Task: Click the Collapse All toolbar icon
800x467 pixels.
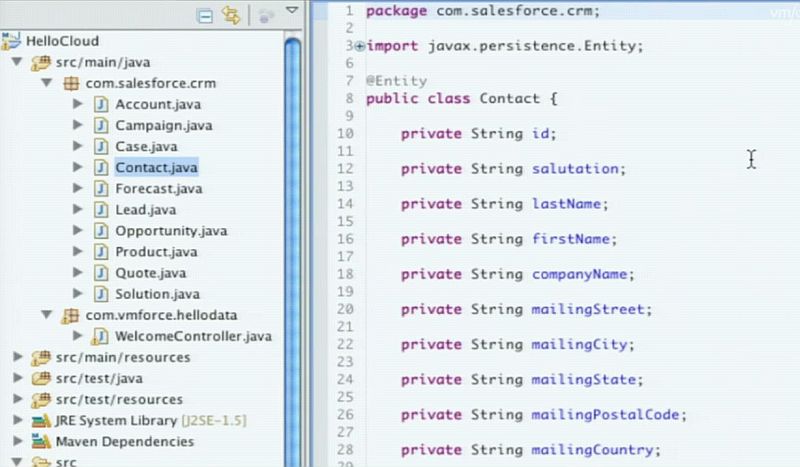Action: (205, 16)
